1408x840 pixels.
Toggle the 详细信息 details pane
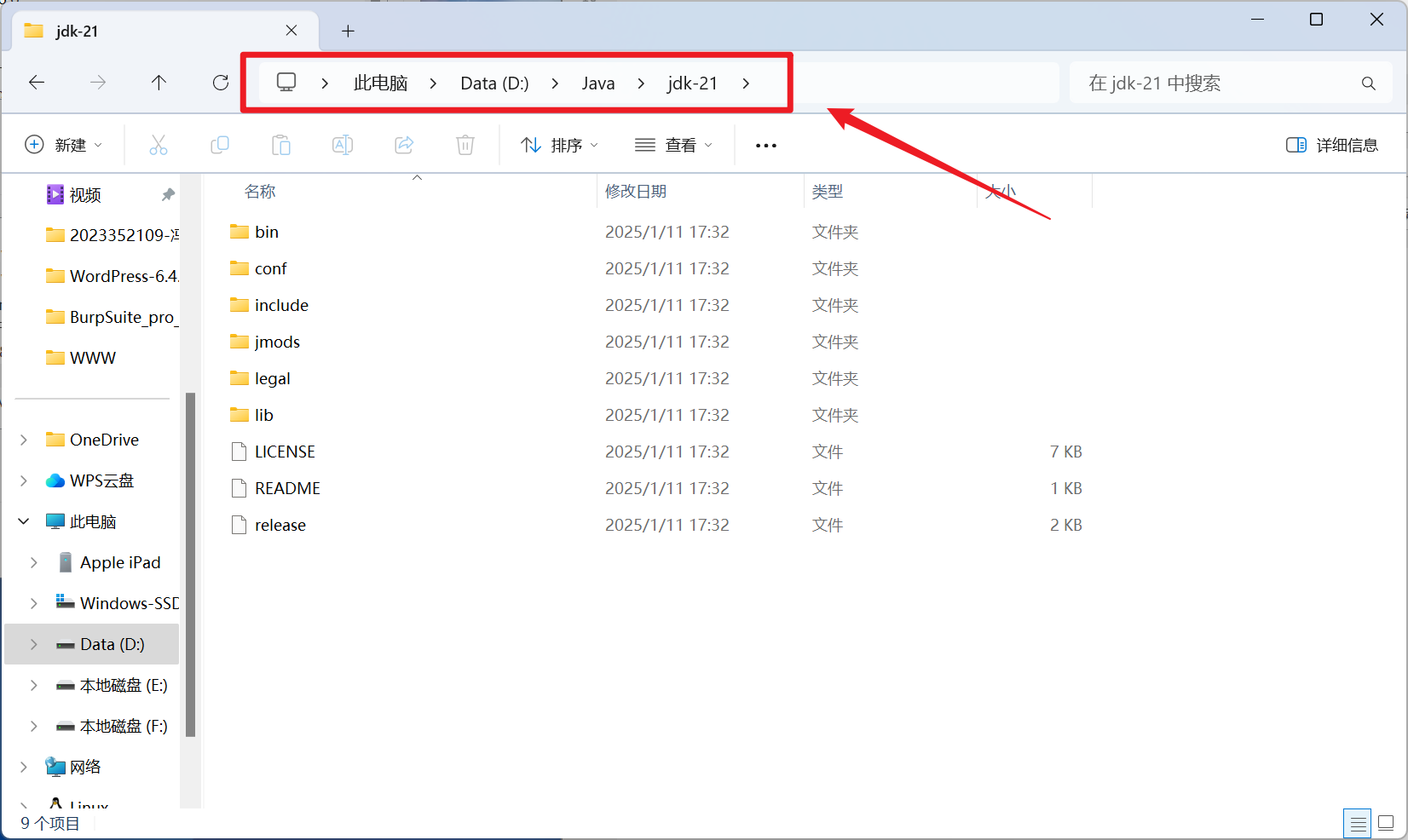1332,145
